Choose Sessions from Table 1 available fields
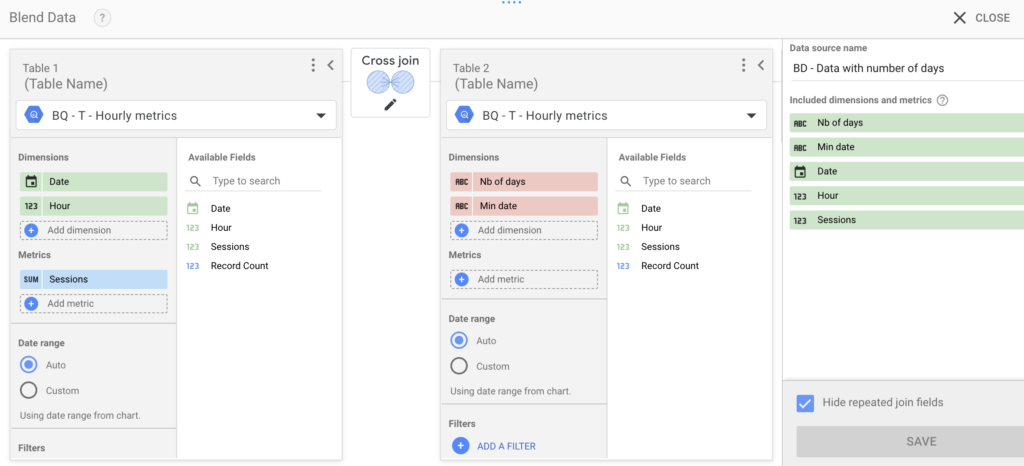This screenshot has width=1024, height=466. (229, 247)
